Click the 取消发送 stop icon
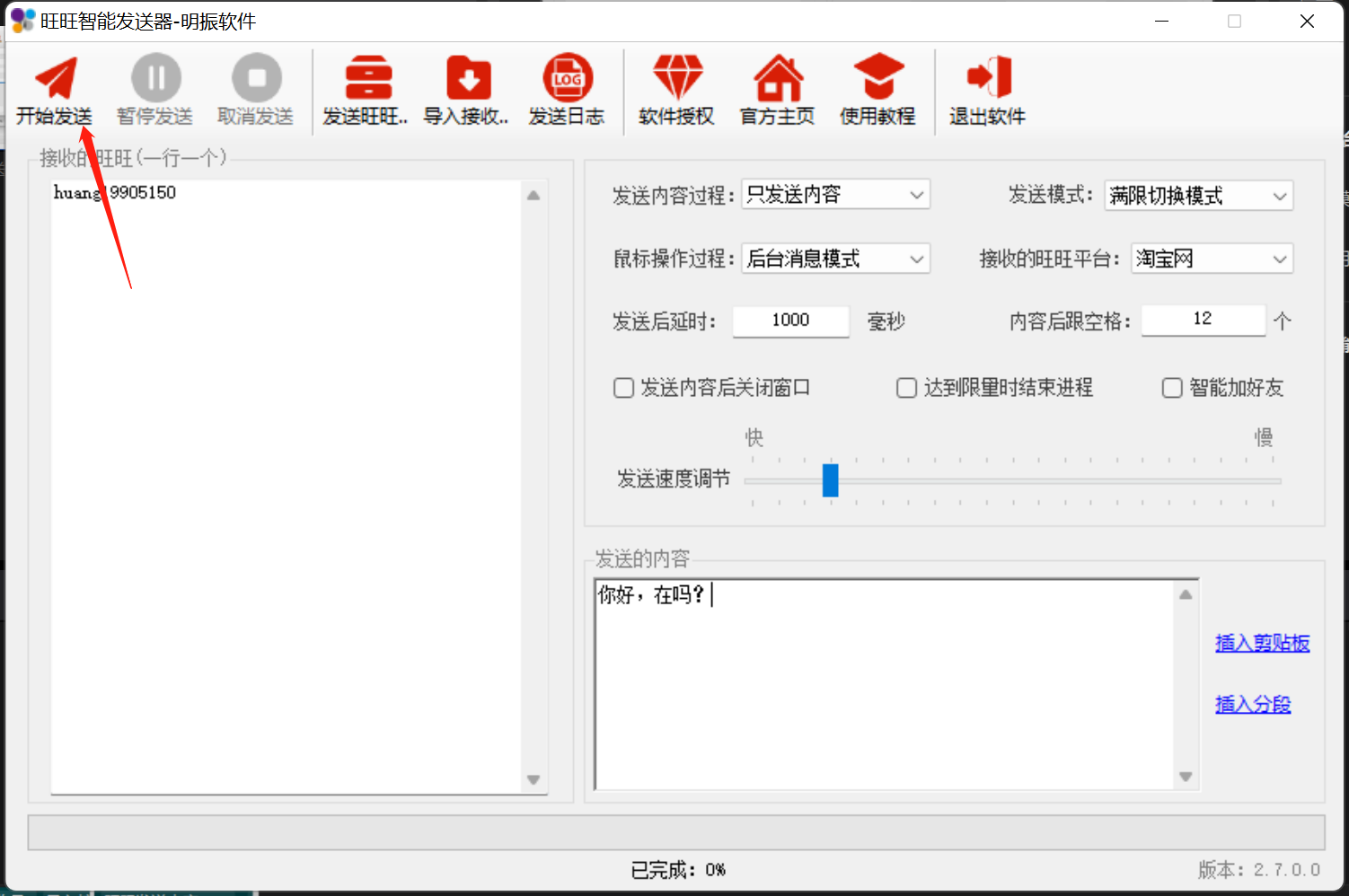The image size is (1349, 896). (x=256, y=78)
